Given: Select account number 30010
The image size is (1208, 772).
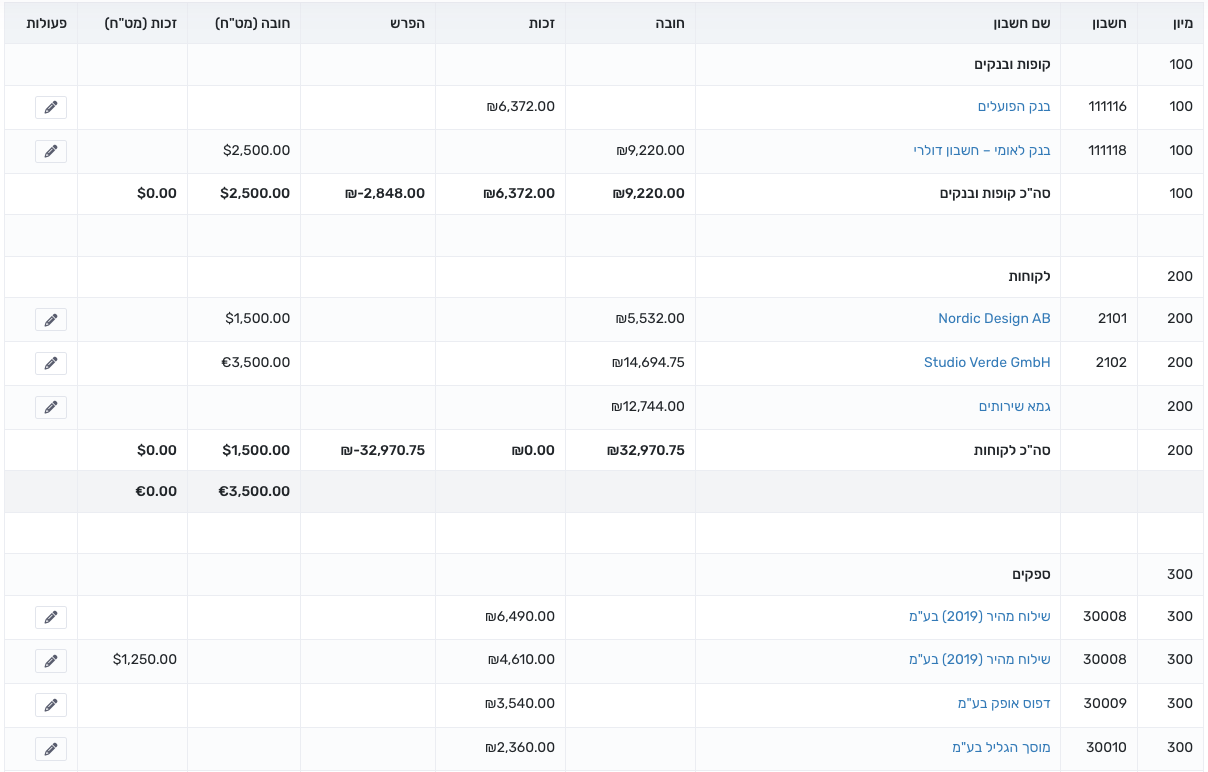Looking at the screenshot, I should pos(1106,748).
